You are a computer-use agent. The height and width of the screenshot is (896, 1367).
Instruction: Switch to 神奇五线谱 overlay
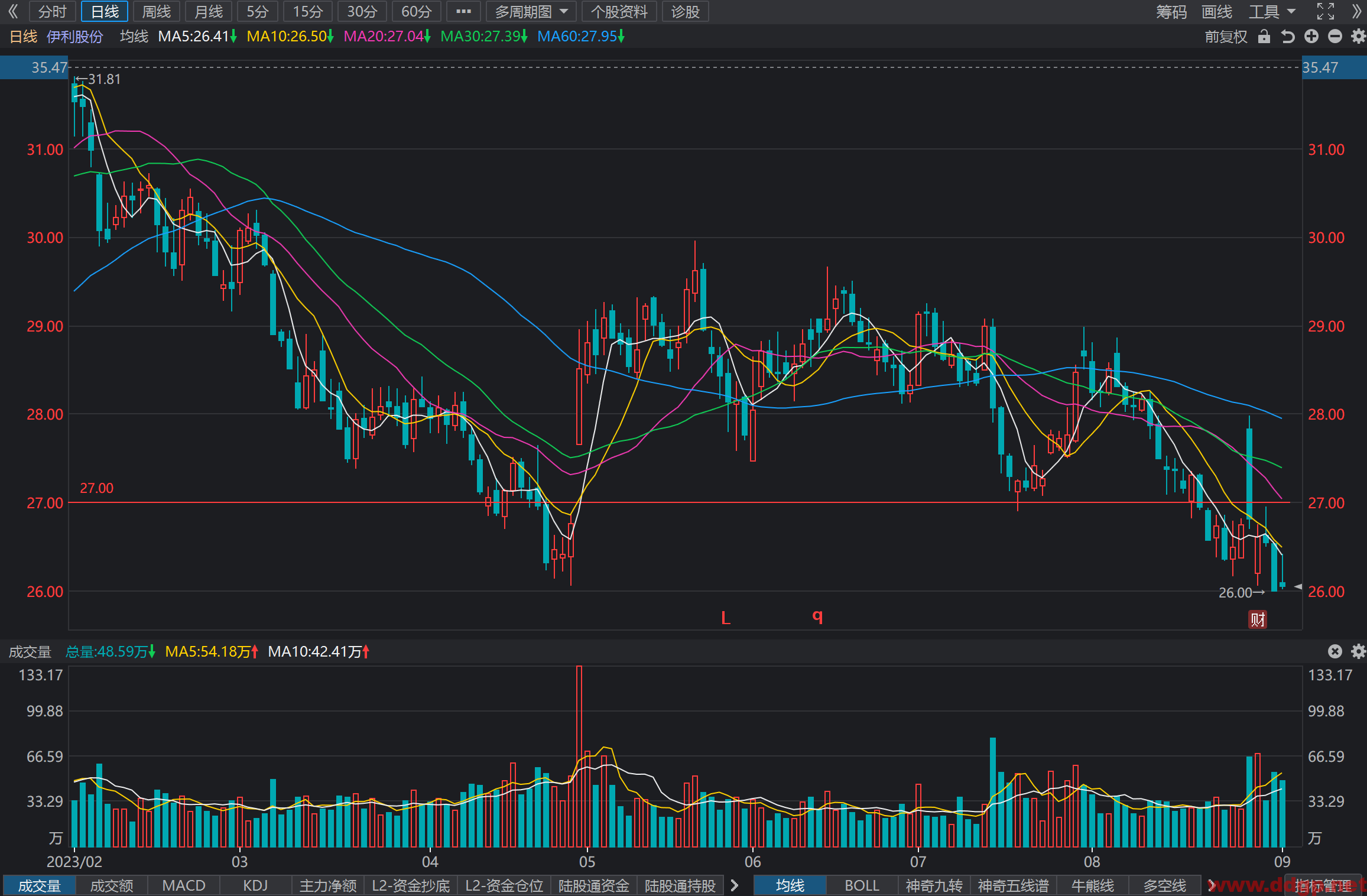coord(1013,885)
